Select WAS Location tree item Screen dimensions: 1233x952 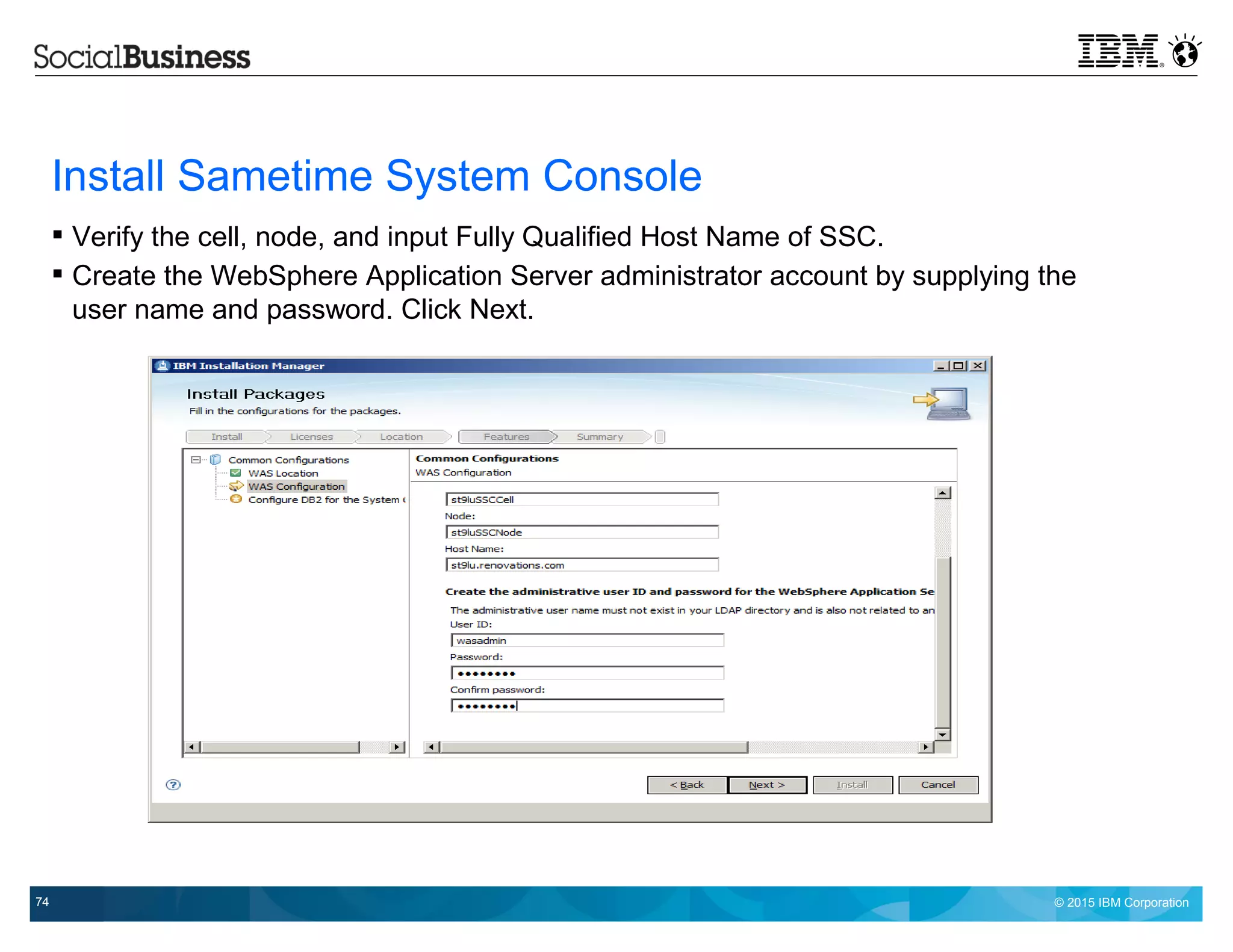[x=283, y=473]
